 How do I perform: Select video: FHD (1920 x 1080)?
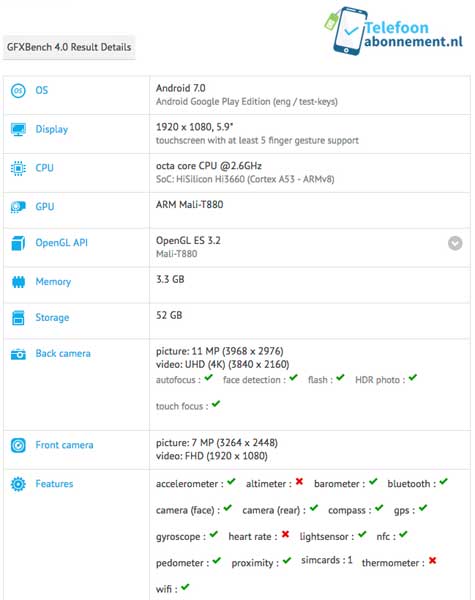[212, 456]
